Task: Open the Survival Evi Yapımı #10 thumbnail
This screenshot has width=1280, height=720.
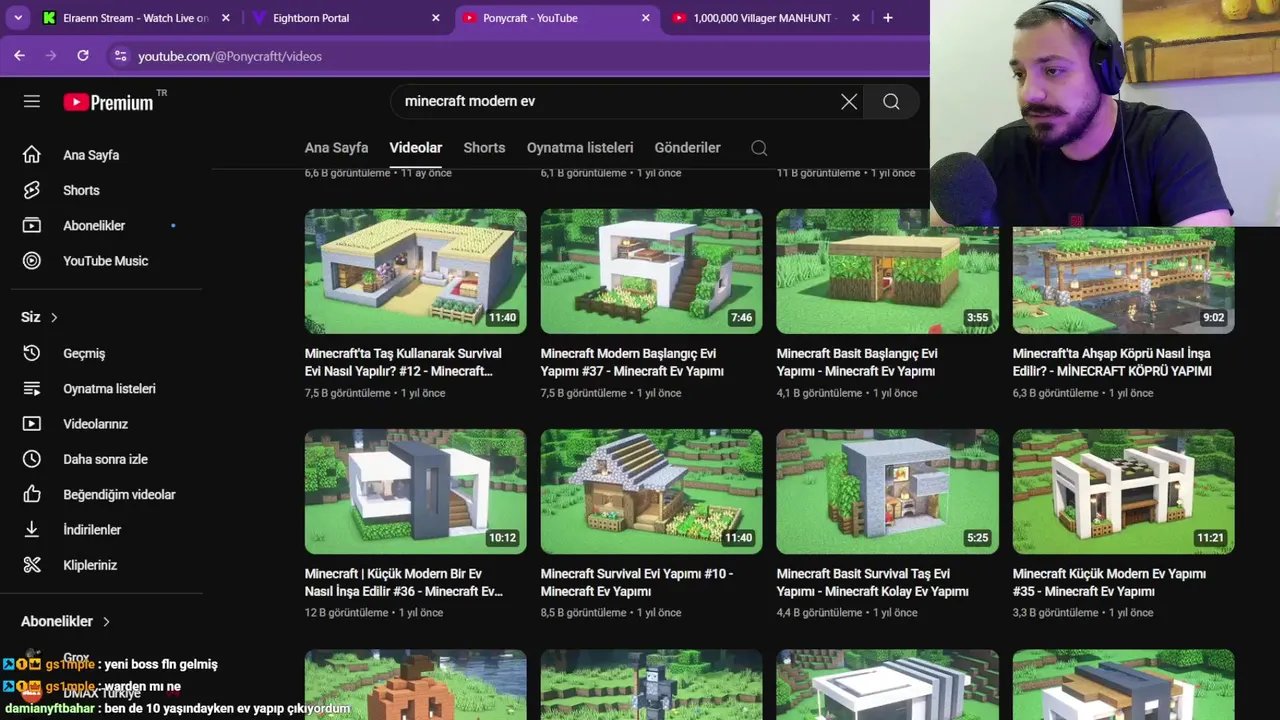Action: [652, 492]
